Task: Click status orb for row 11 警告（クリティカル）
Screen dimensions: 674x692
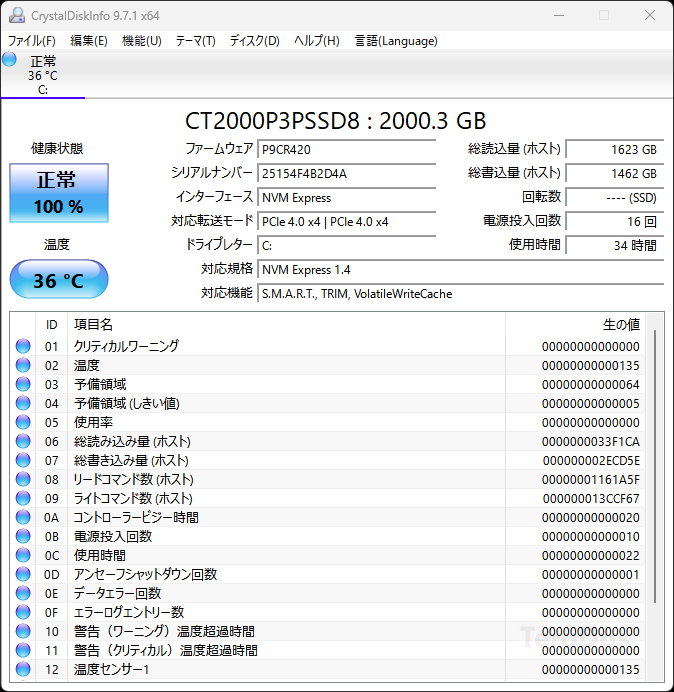Action: pos(23,650)
